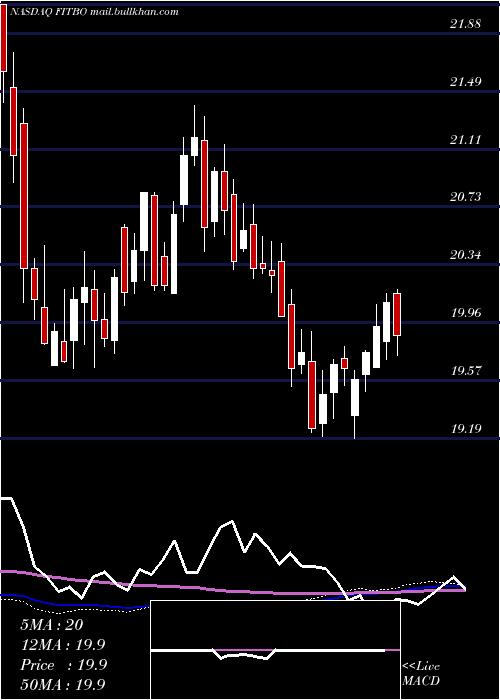Click the 21.88 price axis label
Image resolution: width=500 pixels, height=700 pixels.
coord(466,24)
